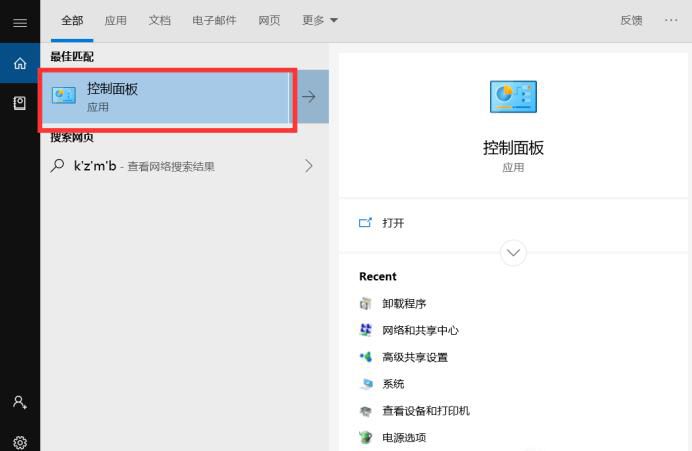Switch to the 应用 tab

[116, 20]
